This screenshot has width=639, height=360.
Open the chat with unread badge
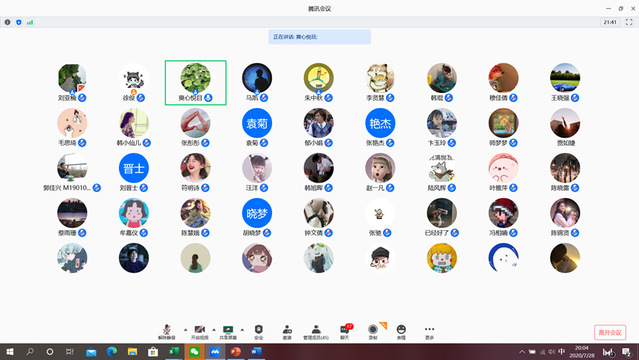coord(345,332)
